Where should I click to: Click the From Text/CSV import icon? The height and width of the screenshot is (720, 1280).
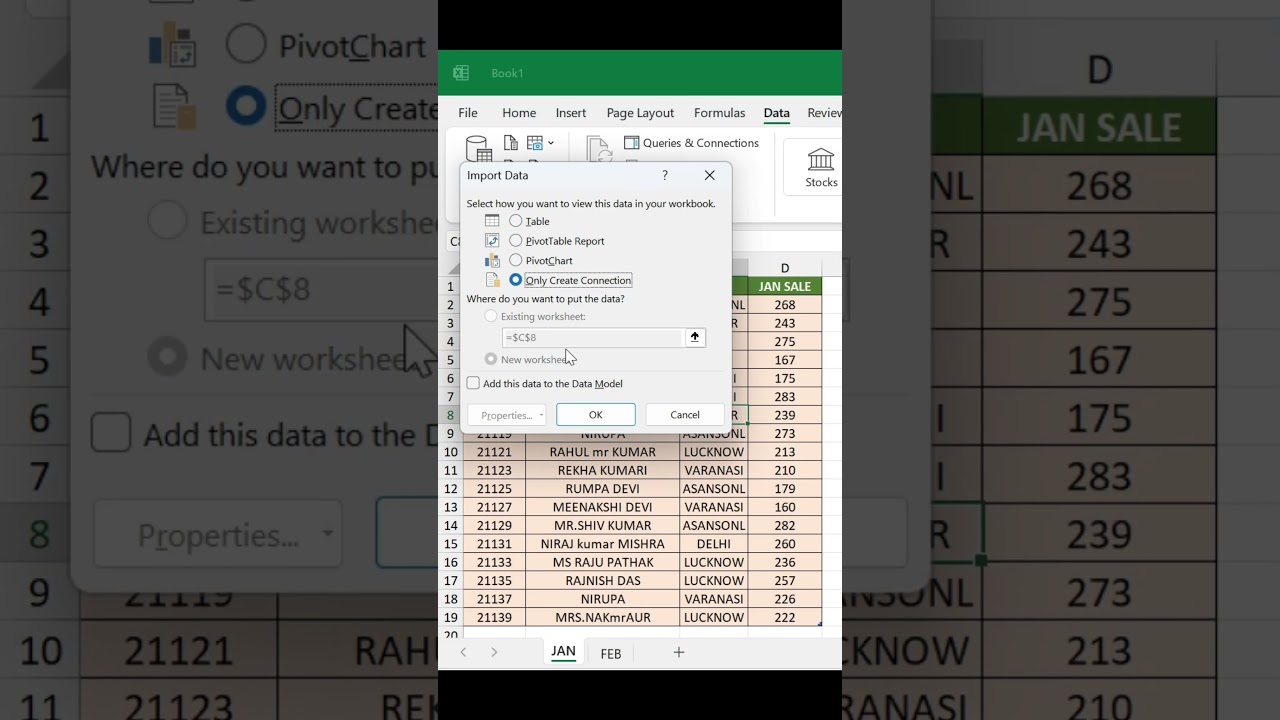(x=511, y=143)
